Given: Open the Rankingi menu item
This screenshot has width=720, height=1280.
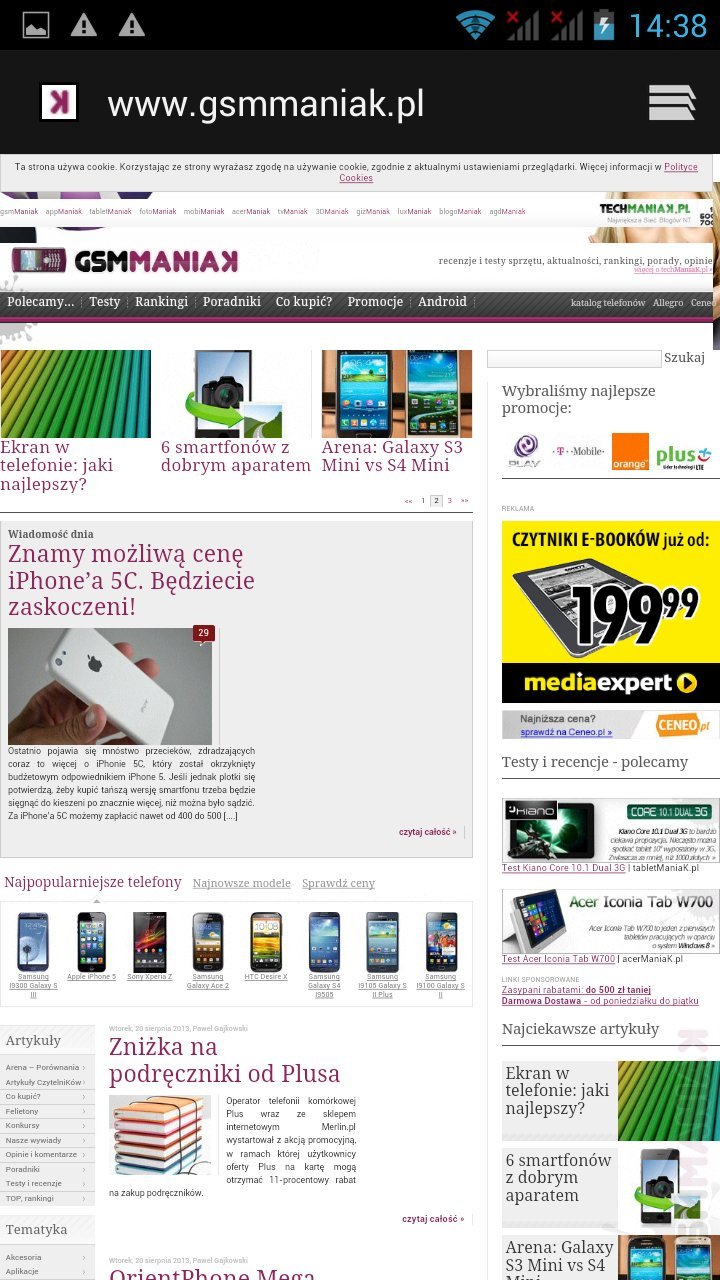Looking at the screenshot, I should pos(161,302).
